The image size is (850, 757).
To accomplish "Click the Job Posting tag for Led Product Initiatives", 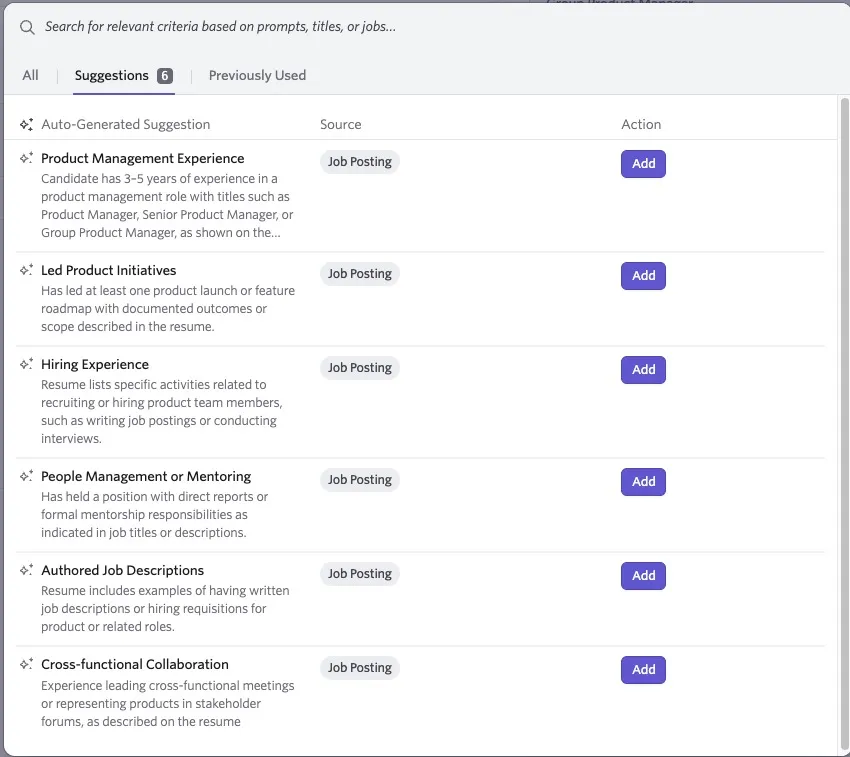I will point(359,274).
